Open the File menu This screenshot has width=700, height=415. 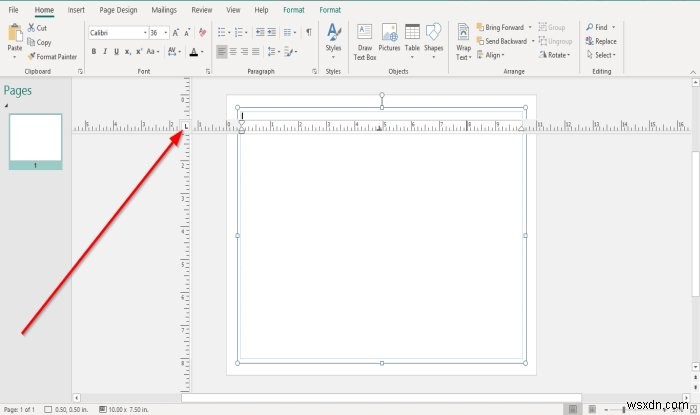coord(13,9)
